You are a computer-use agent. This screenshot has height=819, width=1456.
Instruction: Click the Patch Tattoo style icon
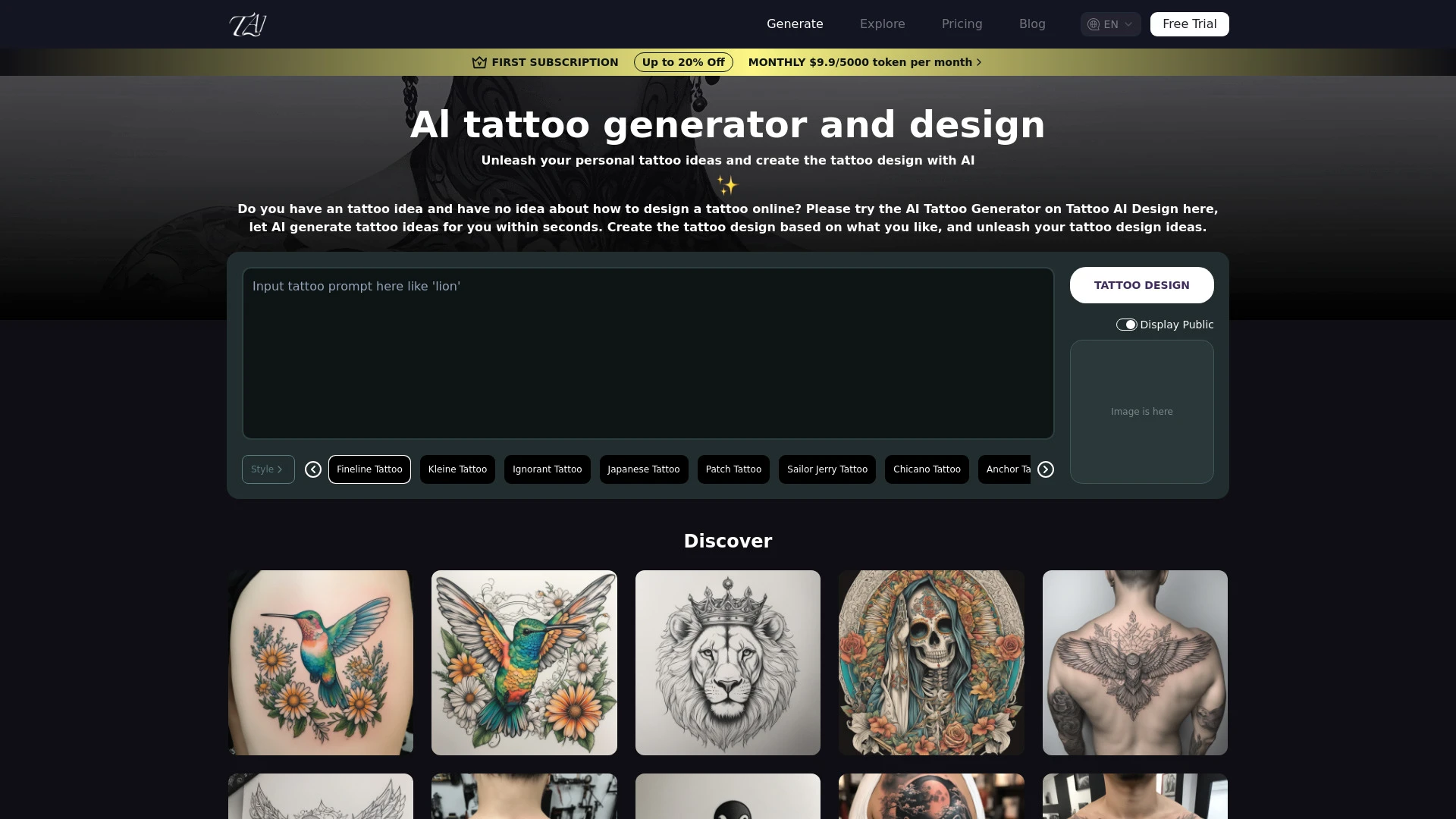734,469
